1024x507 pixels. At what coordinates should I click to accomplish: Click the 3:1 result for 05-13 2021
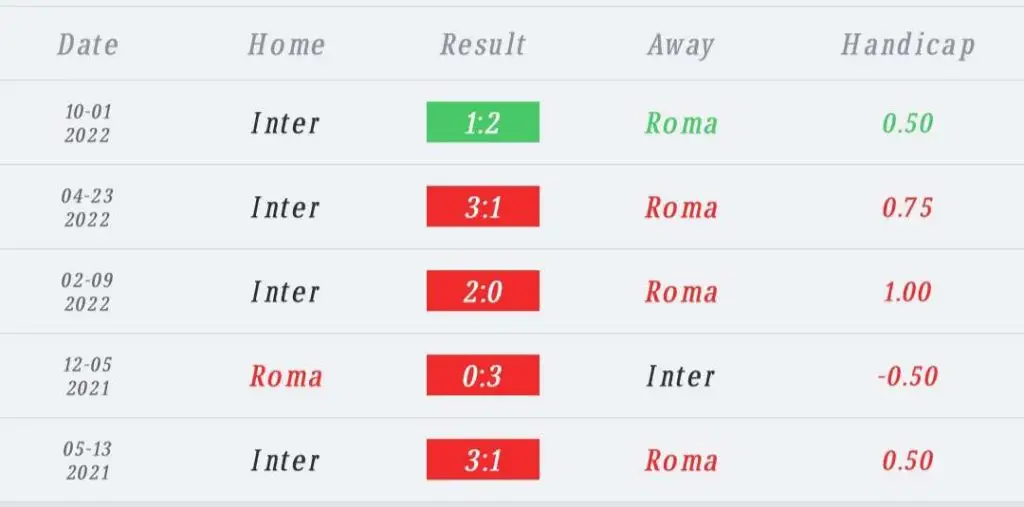point(483,459)
